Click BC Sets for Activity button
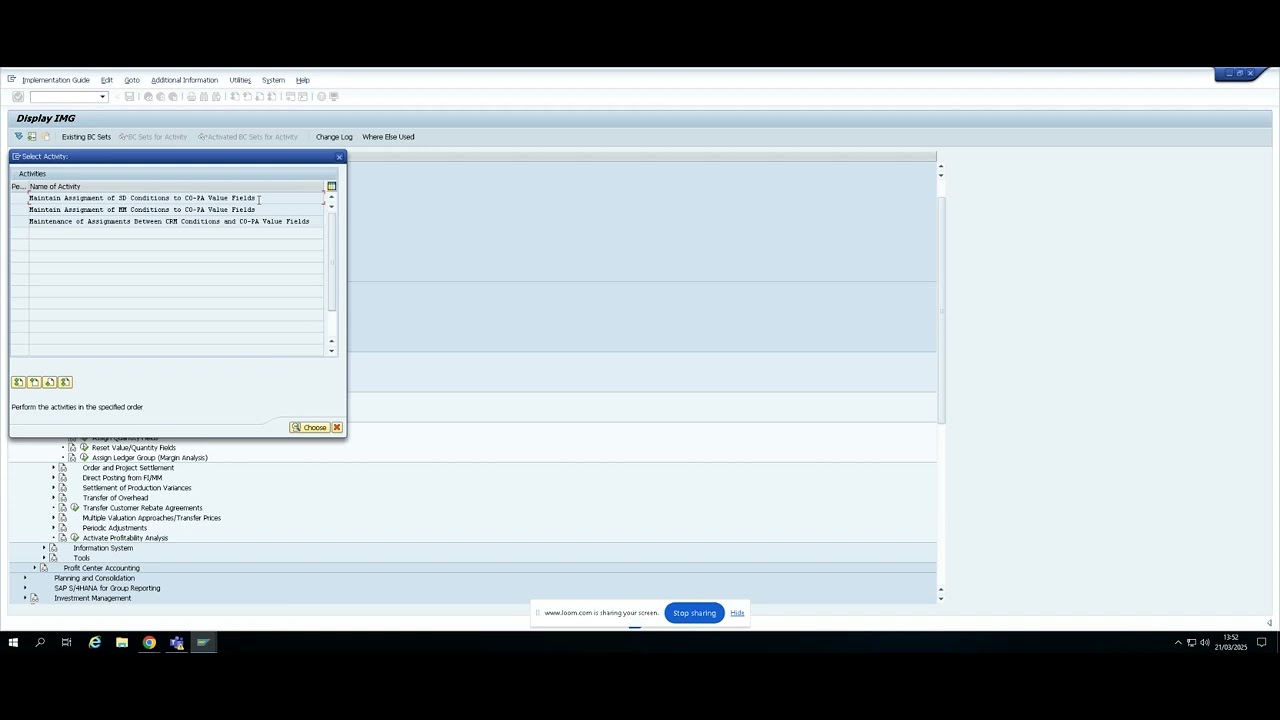The image size is (1280, 720). (153, 137)
